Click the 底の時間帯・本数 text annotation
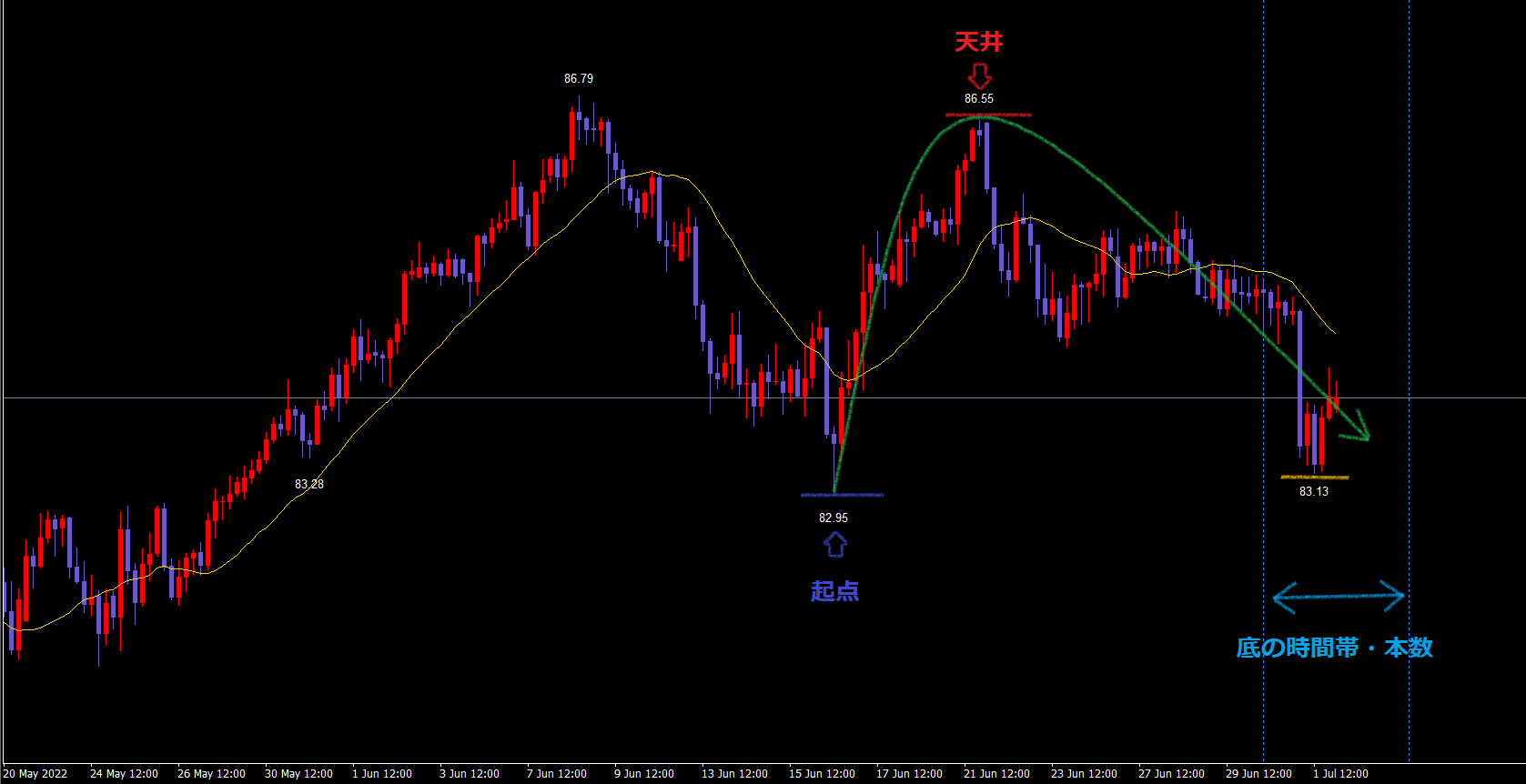 tap(1334, 648)
